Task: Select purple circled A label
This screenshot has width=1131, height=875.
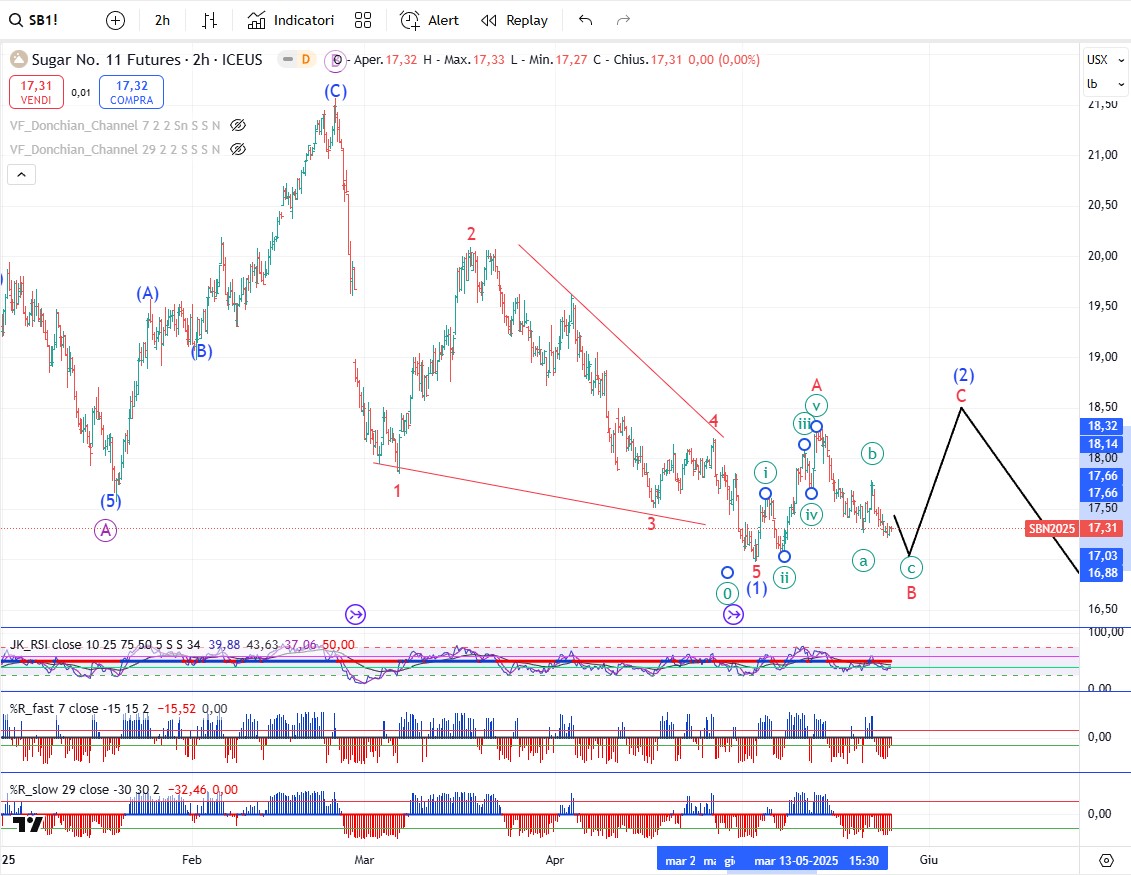Action: pos(105,531)
